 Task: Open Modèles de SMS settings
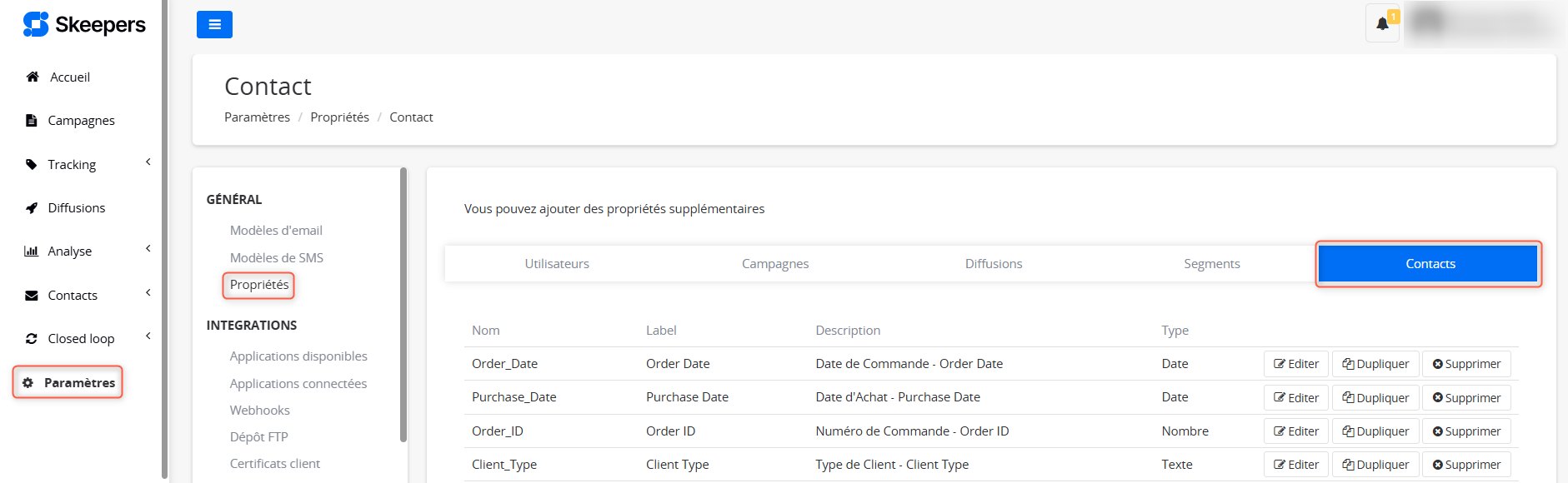(x=277, y=258)
